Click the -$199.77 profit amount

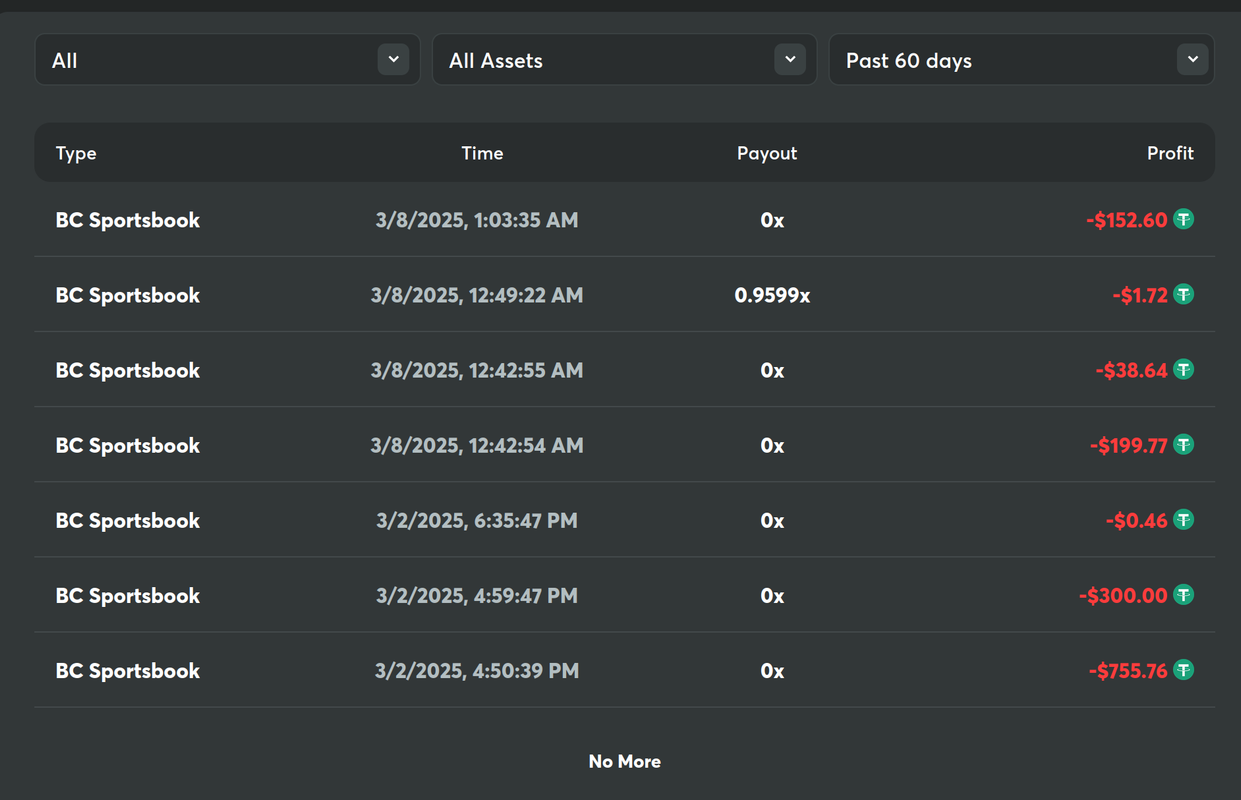tap(1129, 445)
